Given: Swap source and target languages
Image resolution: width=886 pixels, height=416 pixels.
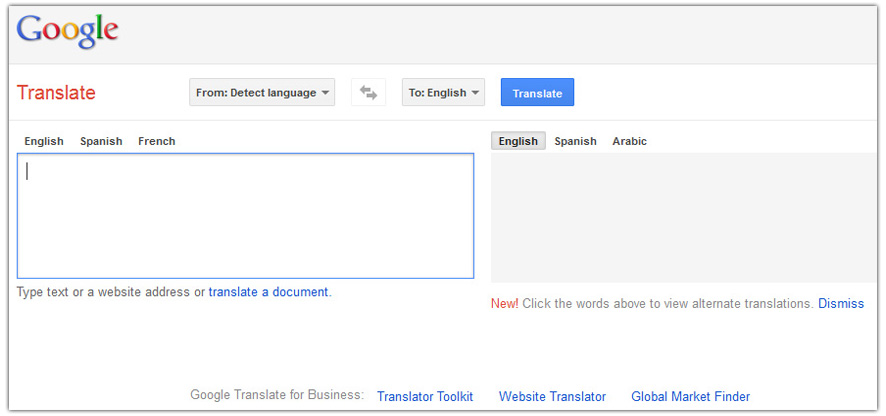Looking at the screenshot, I should (368, 93).
